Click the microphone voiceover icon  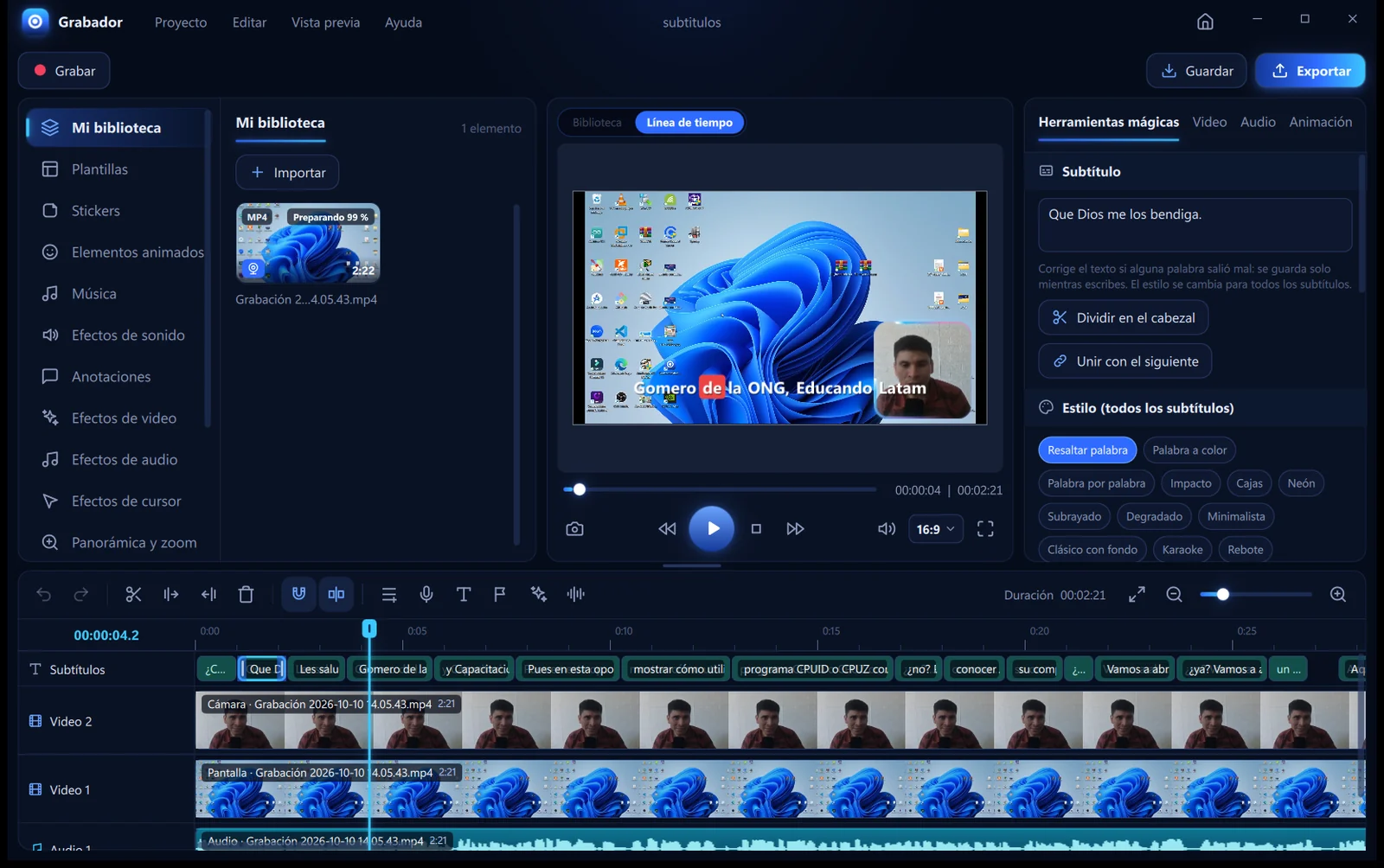click(426, 594)
